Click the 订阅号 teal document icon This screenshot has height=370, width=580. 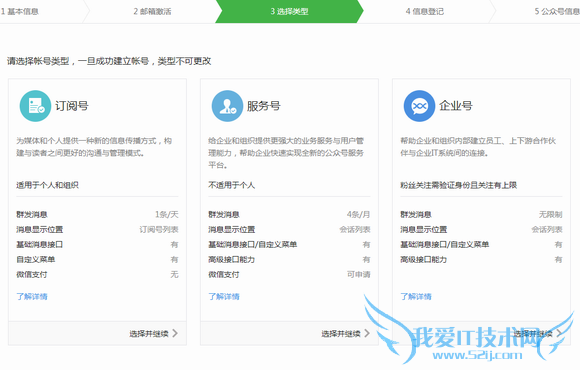35,106
